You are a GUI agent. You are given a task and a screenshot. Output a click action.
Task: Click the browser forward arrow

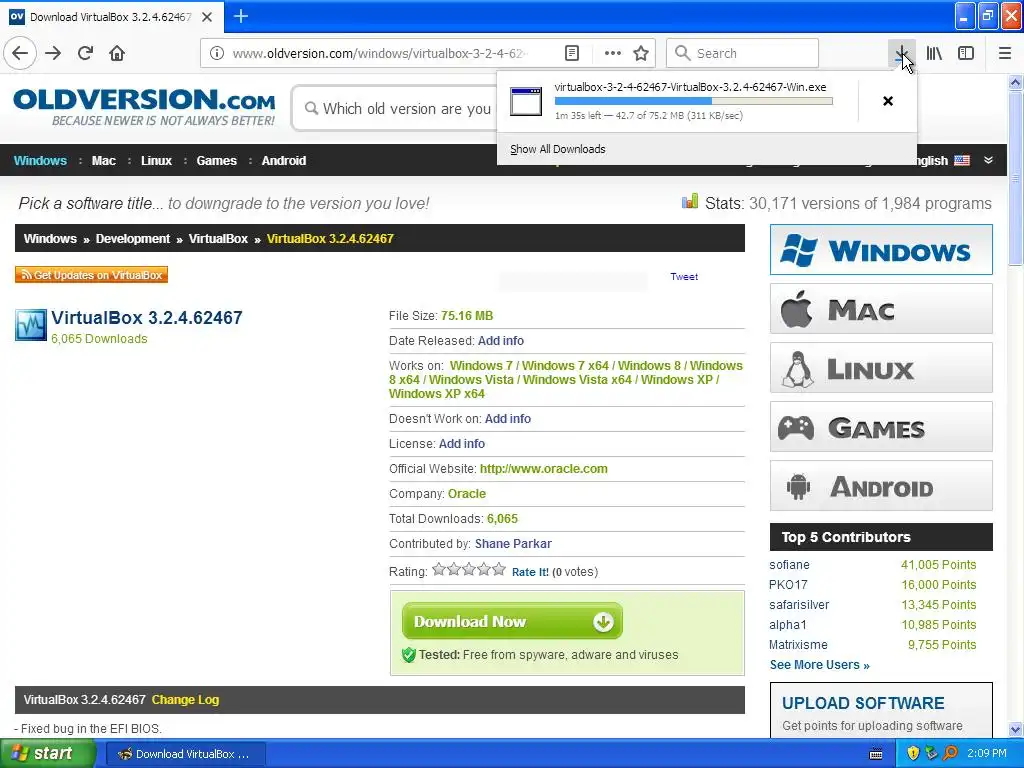[53, 53]
